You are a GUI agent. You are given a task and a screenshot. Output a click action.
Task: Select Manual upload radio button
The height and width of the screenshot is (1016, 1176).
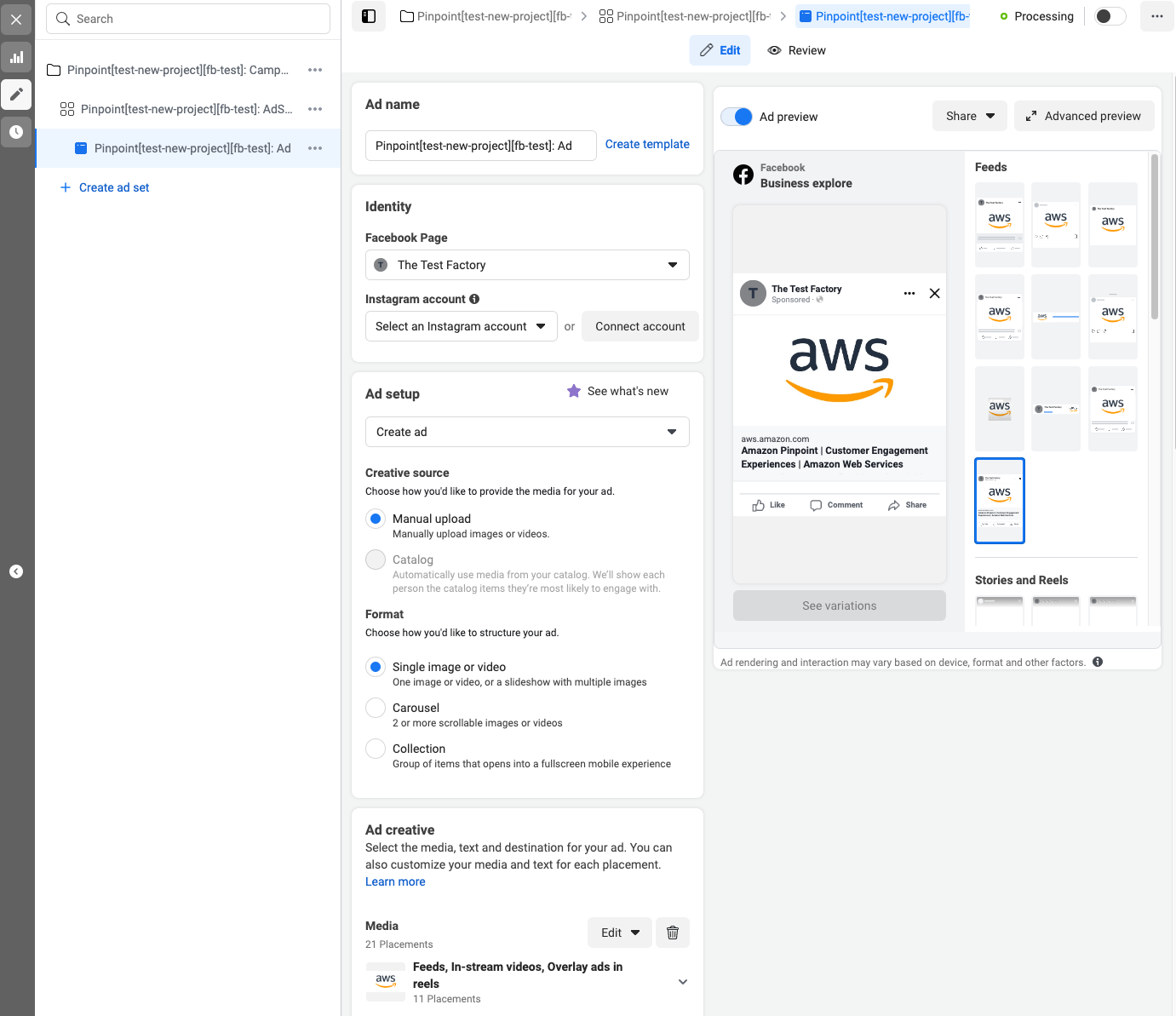[376, 519]
